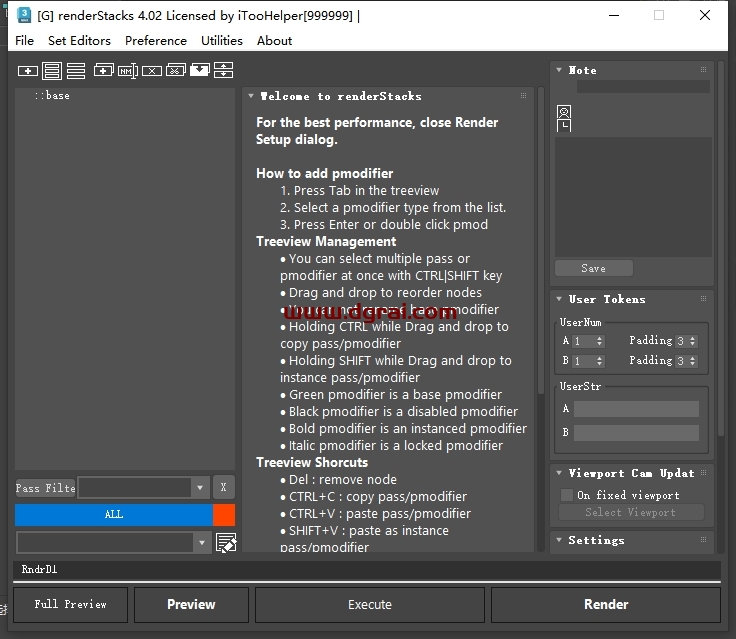Click the orange swatch beside ALL
736x639 pixels.
tap(224, 514)
